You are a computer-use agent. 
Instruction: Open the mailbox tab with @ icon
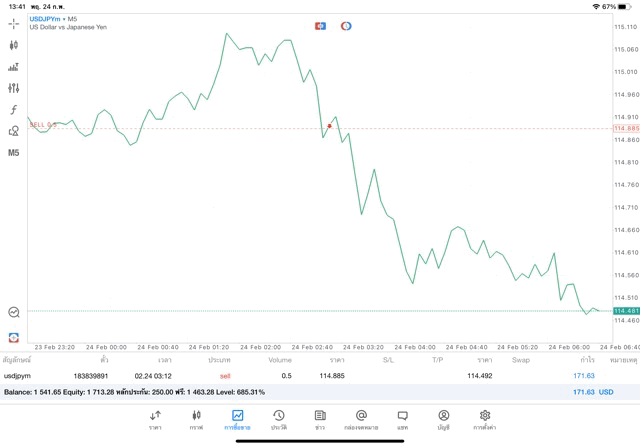(x=361, y=420)
